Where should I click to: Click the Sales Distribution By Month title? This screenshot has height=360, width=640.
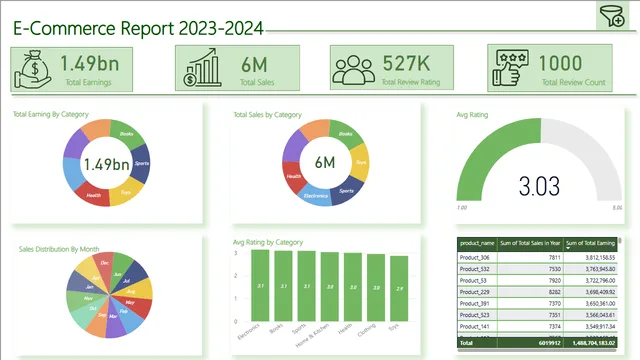point(59,249)
